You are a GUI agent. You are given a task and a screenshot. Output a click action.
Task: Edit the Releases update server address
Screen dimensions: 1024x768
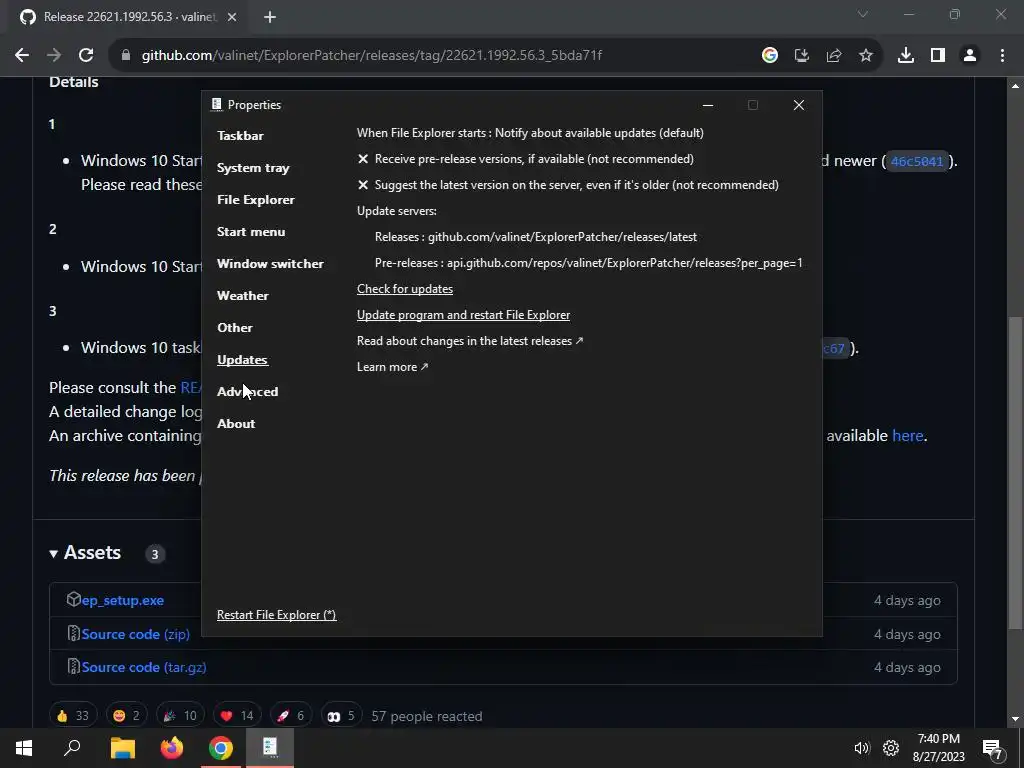tap(536, 237)
